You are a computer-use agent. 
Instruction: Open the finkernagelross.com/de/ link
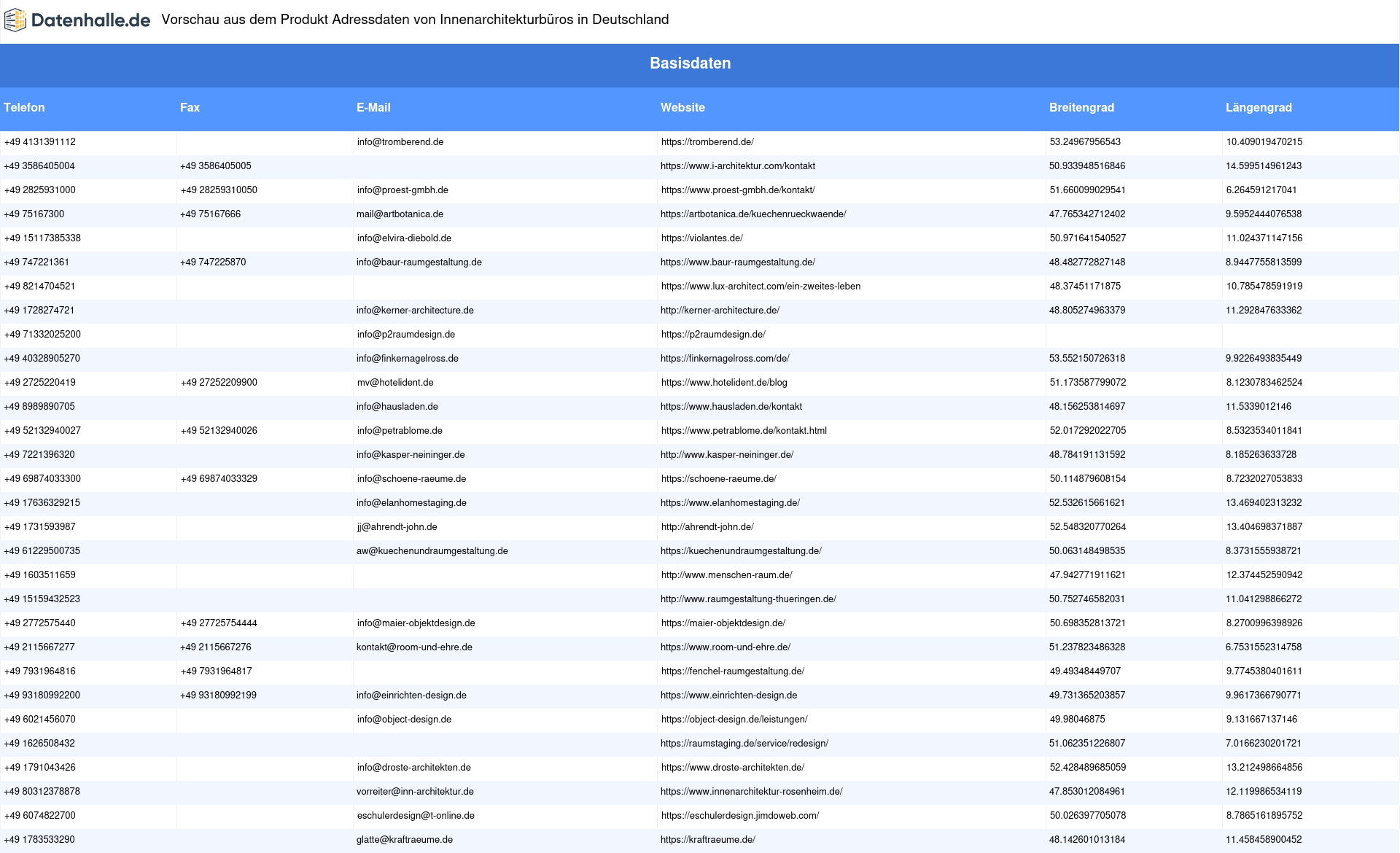725,359
